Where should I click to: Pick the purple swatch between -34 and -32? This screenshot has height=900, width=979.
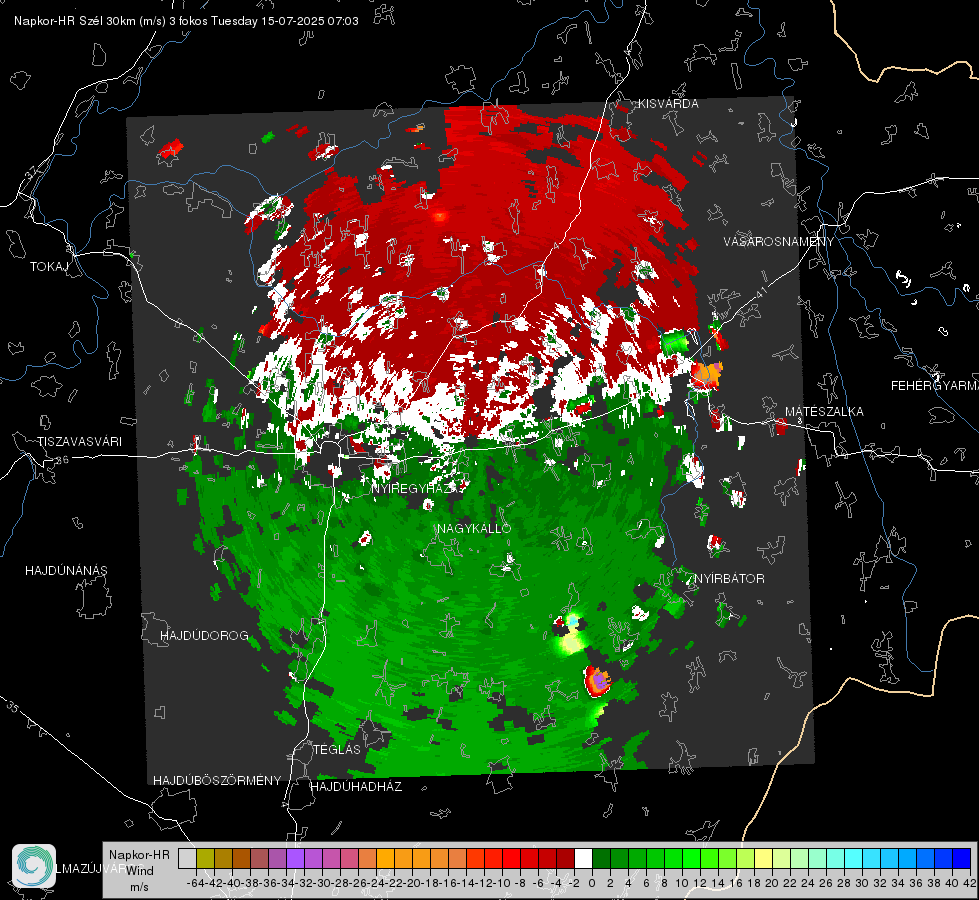pos(295,858)
